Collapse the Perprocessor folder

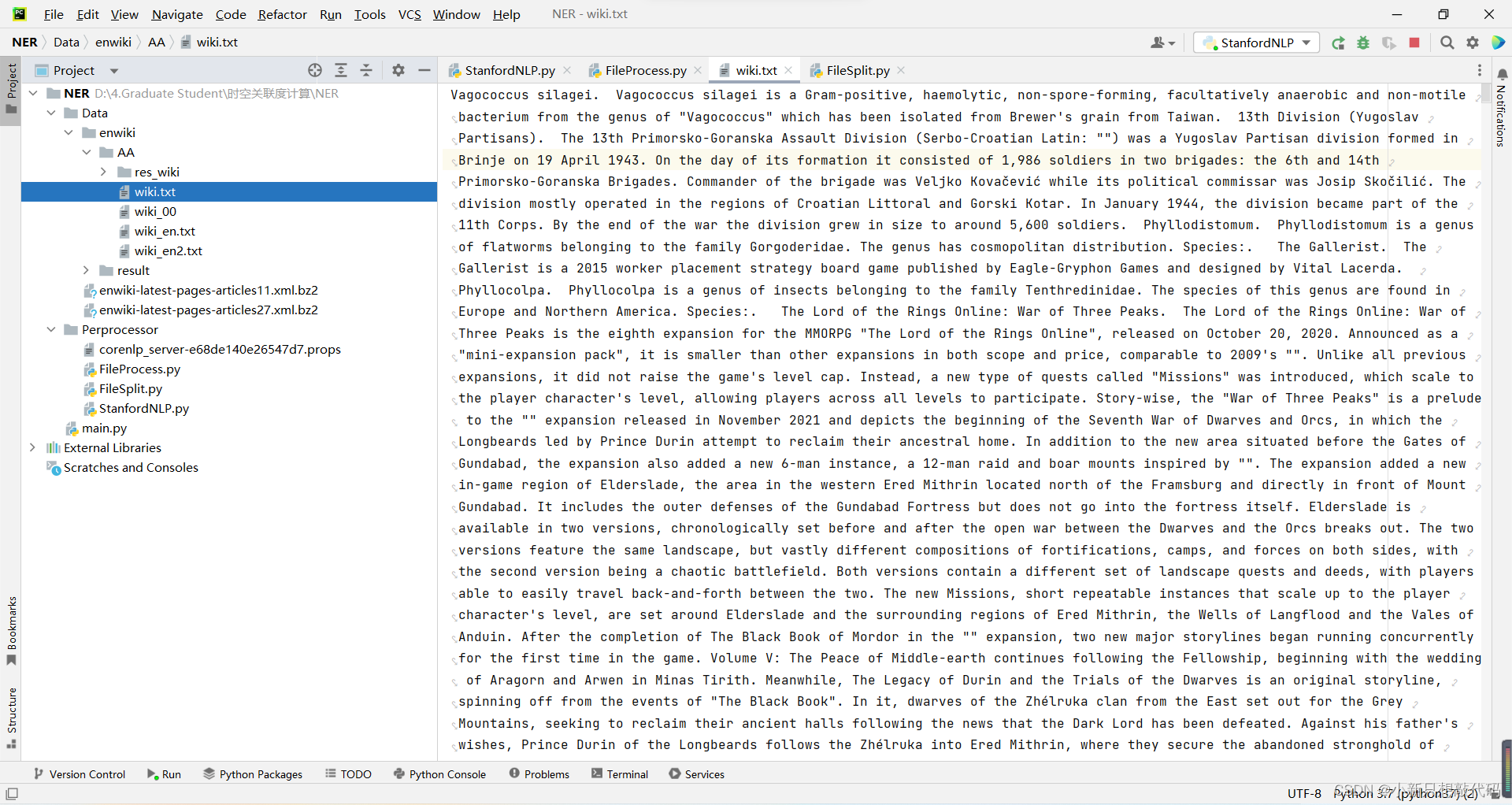[51, 329]
